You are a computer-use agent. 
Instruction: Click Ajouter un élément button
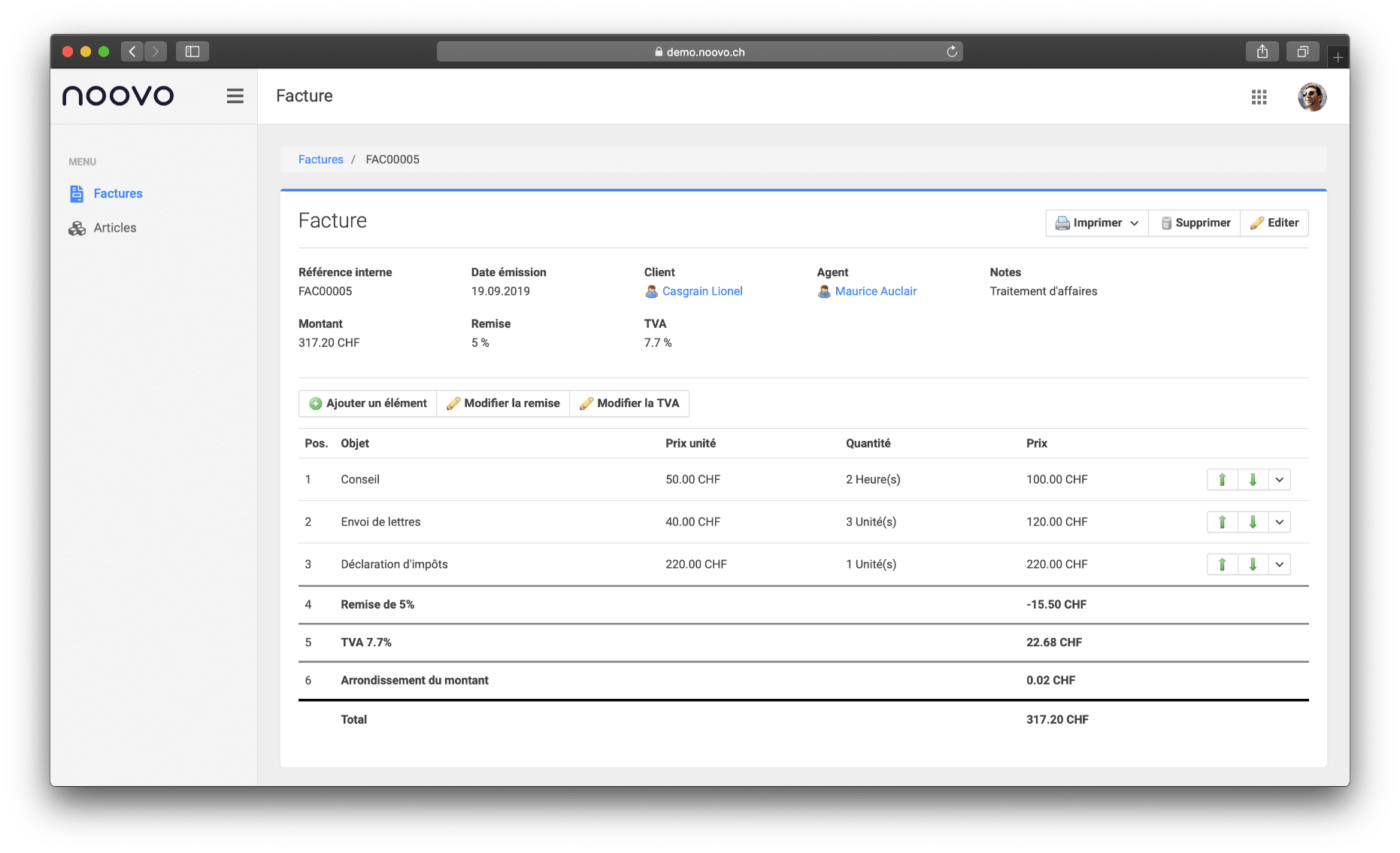pyautogui.click(x=368, y=404)
